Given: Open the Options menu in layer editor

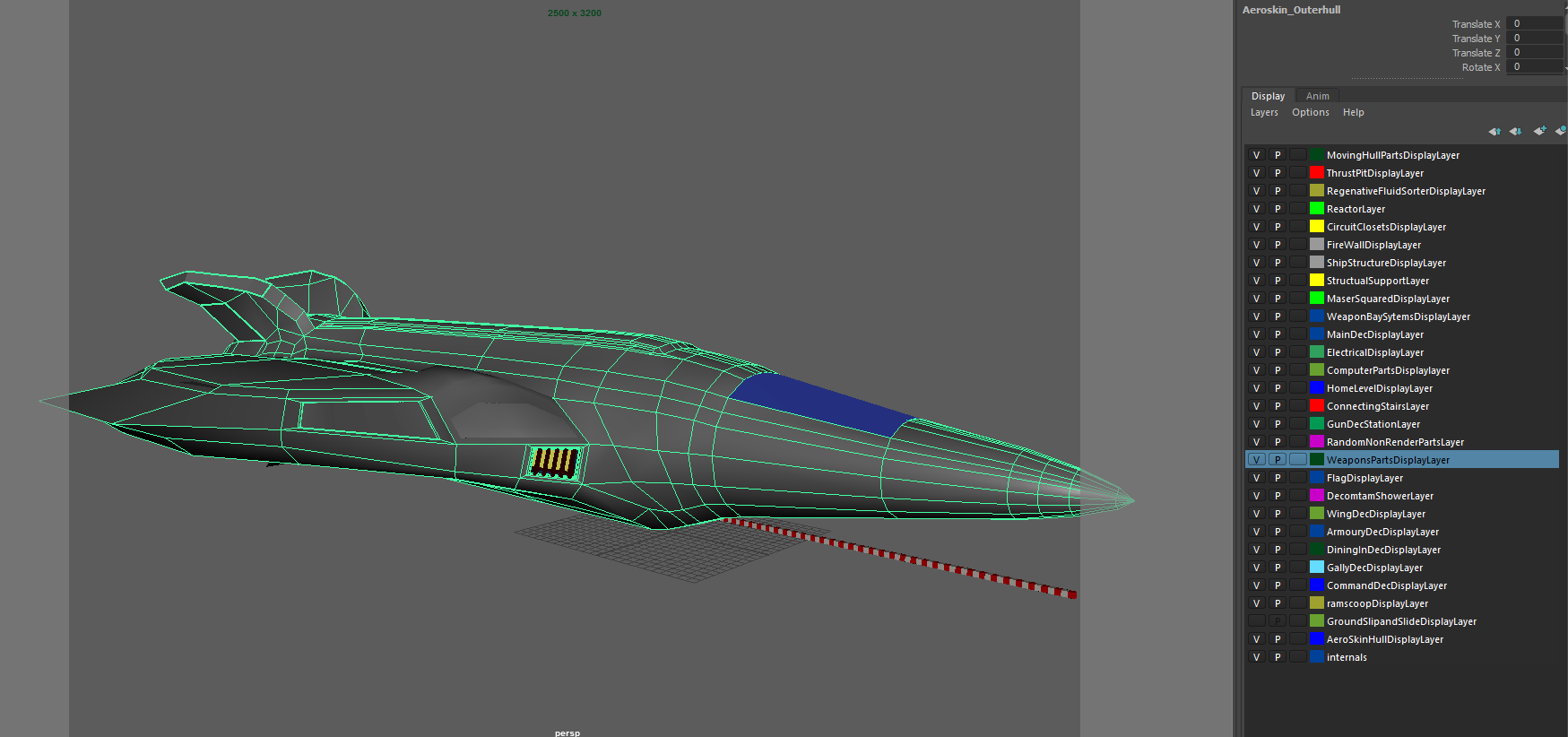Looking at the screenshot, I should point(1310,113).
